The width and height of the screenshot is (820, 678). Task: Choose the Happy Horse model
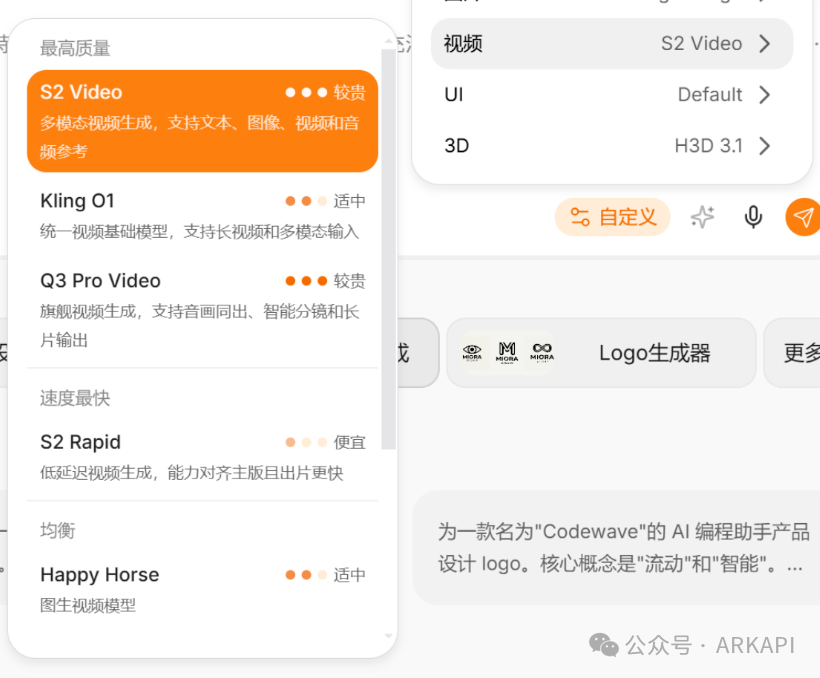202,589
